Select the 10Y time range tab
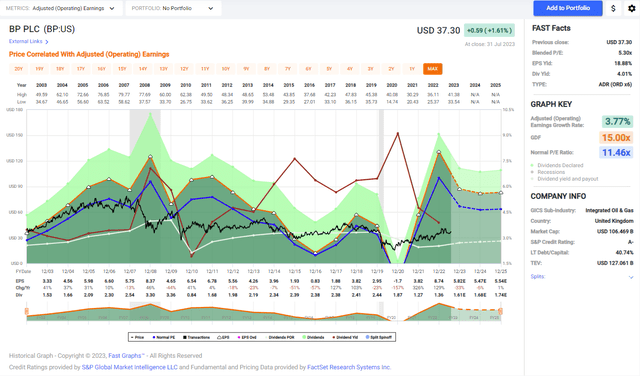 (226, 69)
